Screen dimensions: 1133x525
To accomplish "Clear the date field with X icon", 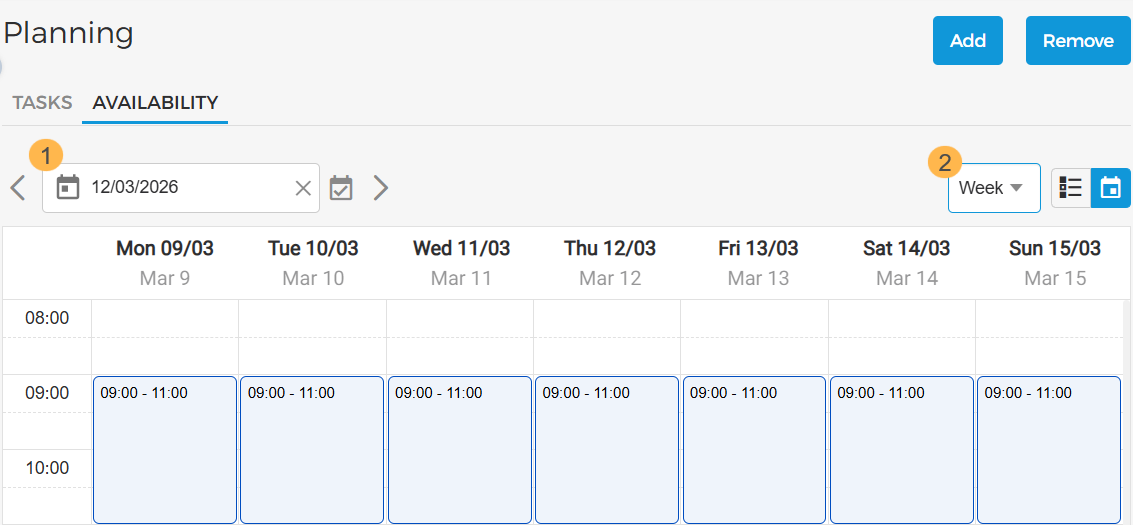I will [x=303, y=188].
